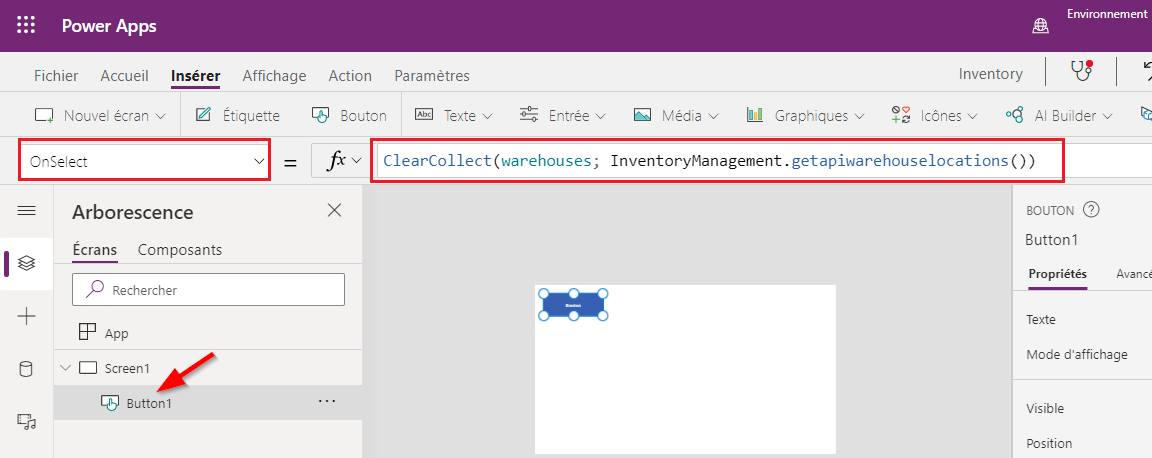The image size is (1152, 458).
Task: Insert an Étiquette control
Action: pyautogui.click(x=238, y=115)
